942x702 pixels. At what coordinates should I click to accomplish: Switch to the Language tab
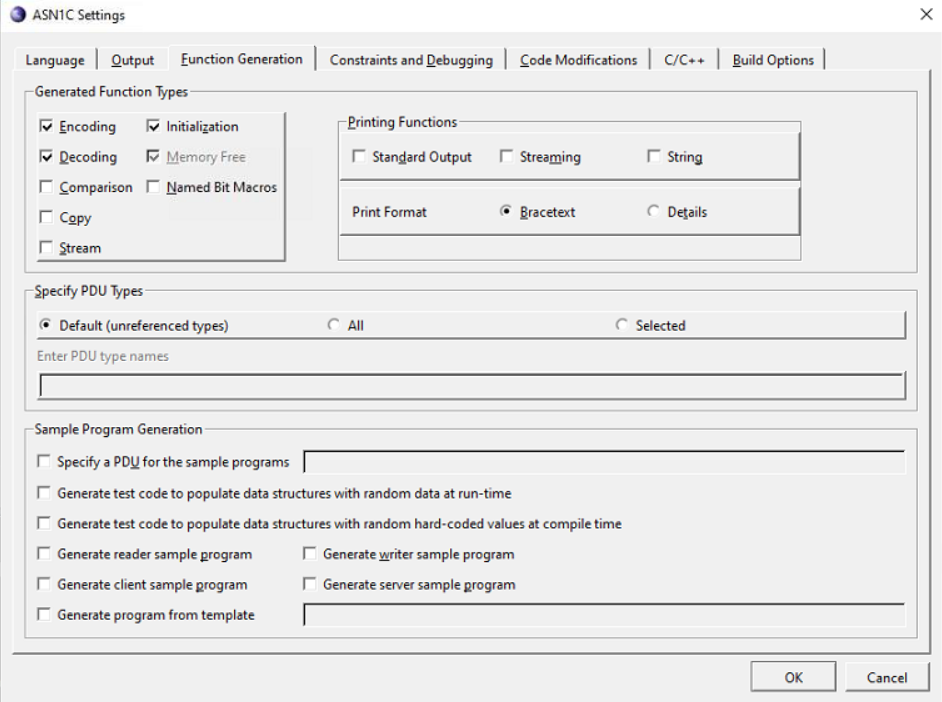point(55,60)
